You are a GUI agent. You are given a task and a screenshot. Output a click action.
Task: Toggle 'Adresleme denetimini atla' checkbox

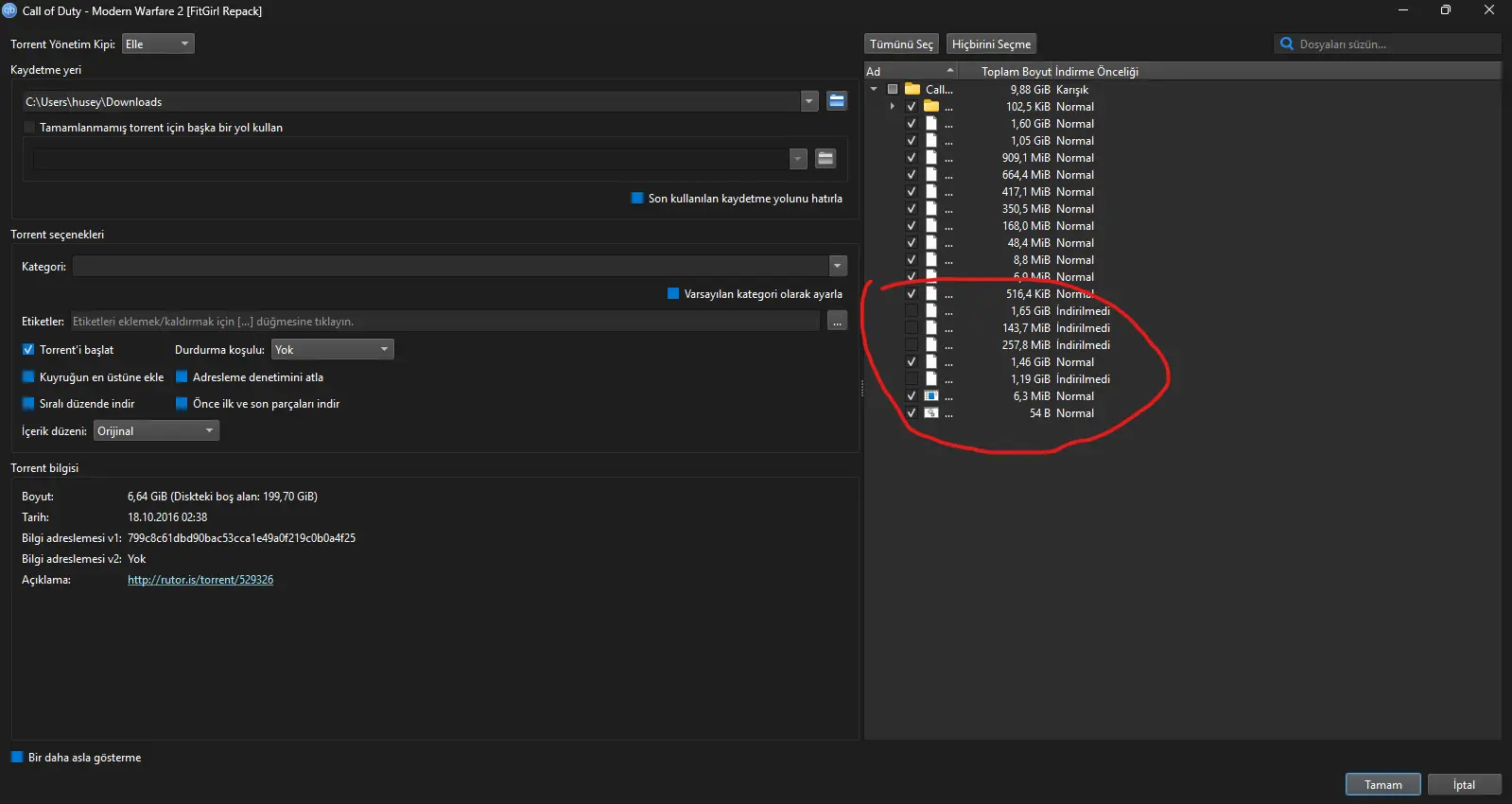[182, 376]
